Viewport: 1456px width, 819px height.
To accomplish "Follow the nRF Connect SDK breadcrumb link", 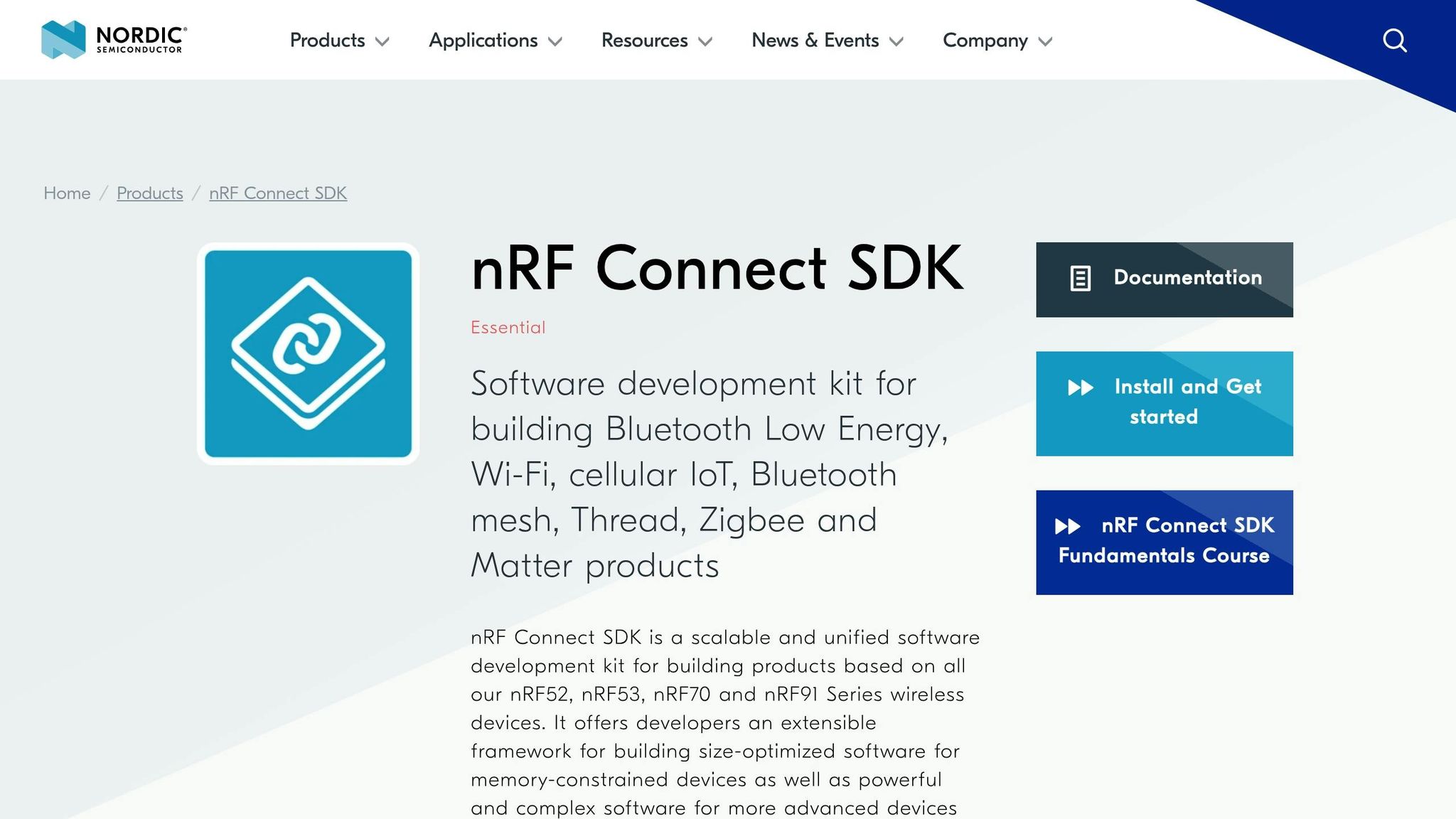I will (x=278, y=193).
